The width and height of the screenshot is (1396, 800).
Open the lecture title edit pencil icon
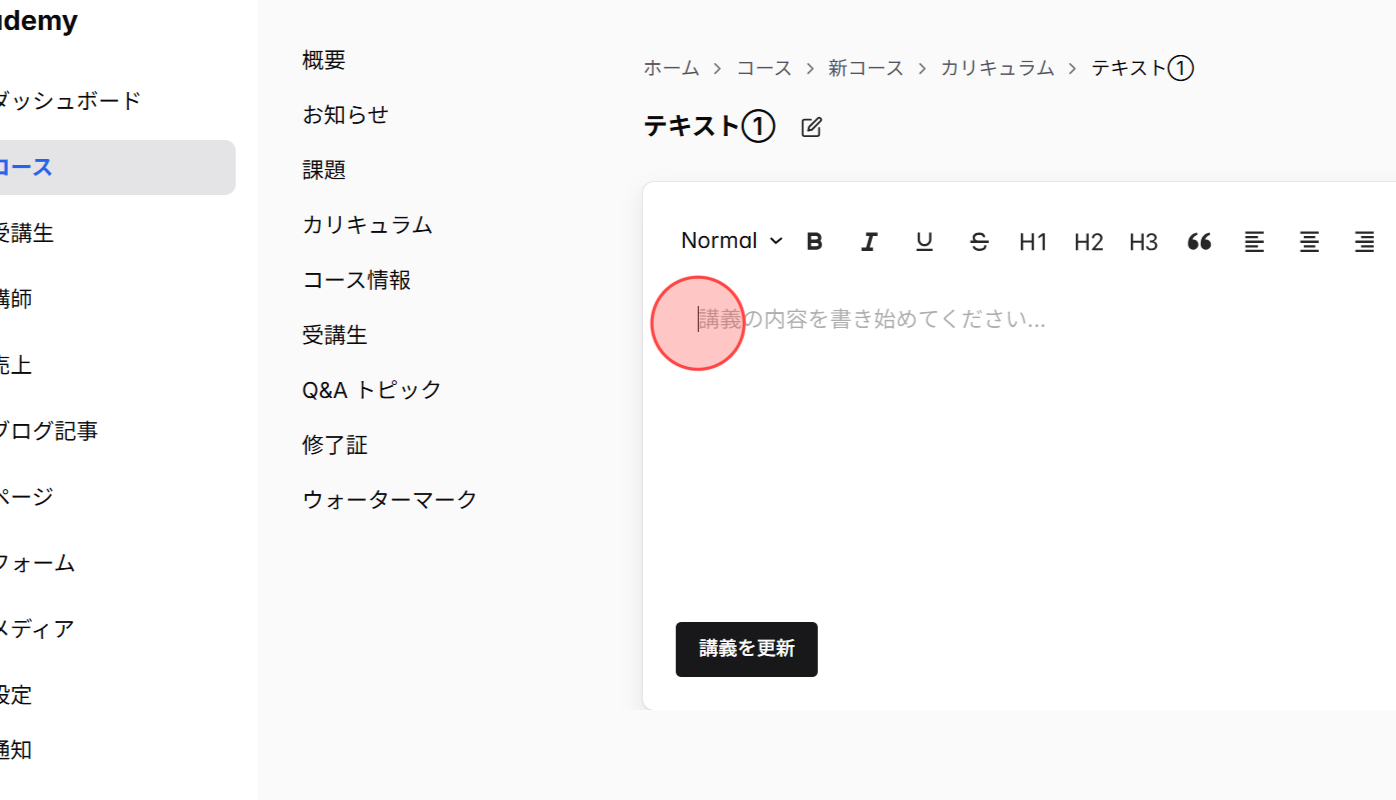click(810, 126)
